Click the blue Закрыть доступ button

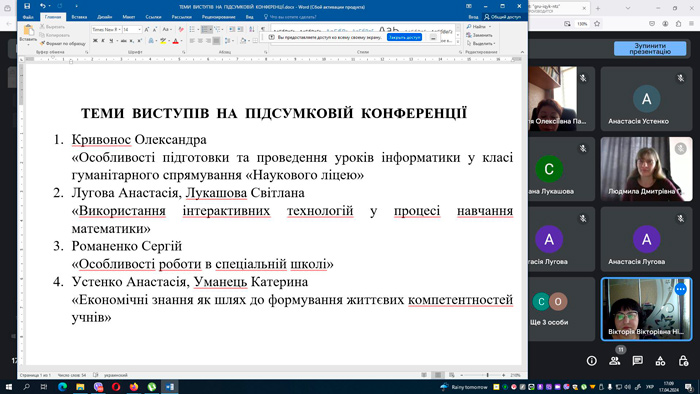(x=404, y=37)
